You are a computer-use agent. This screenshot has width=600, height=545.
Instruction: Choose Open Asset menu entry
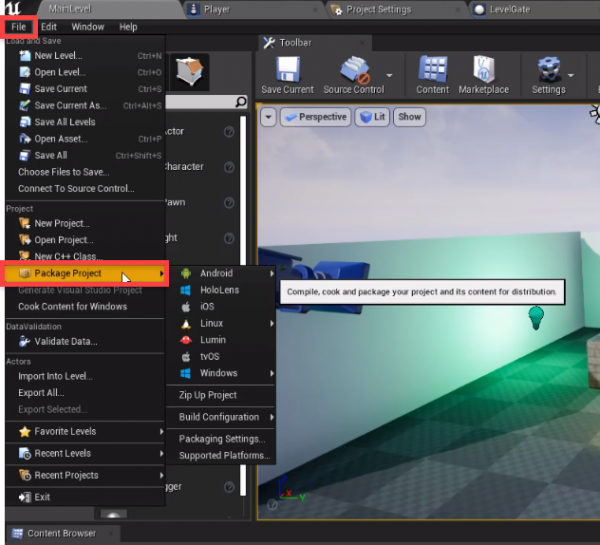click(x=85, y=139)
